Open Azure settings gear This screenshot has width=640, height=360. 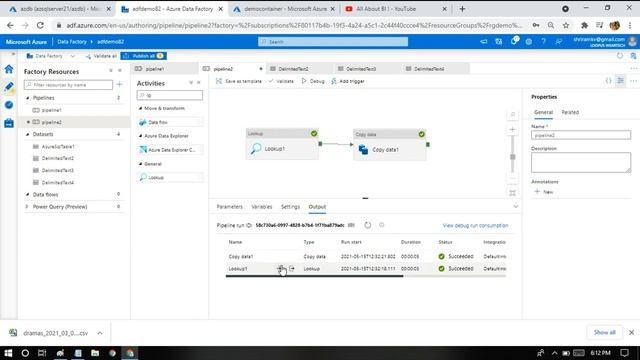[529, 42]
